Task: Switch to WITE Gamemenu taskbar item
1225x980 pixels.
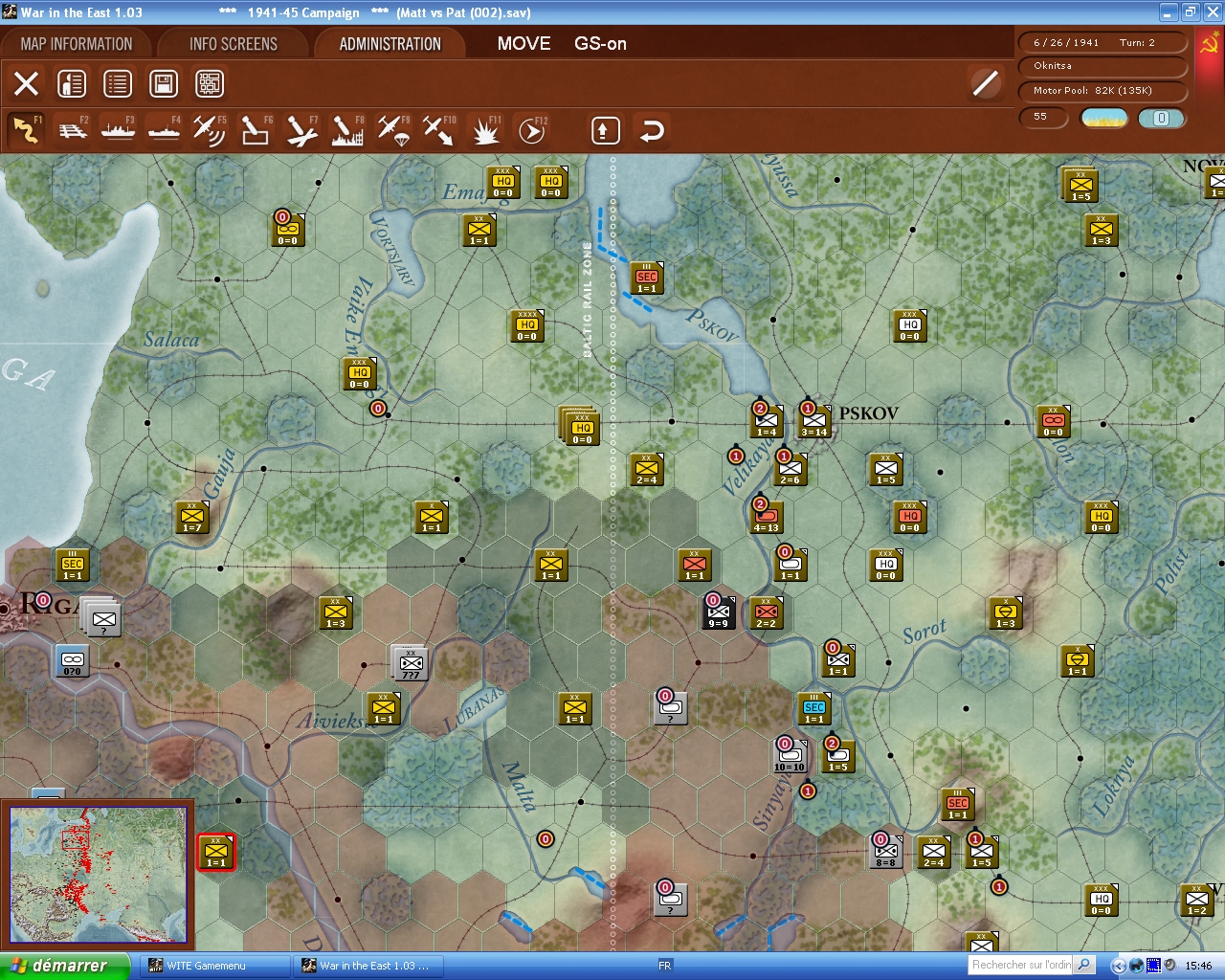Action: coord(216,966)
